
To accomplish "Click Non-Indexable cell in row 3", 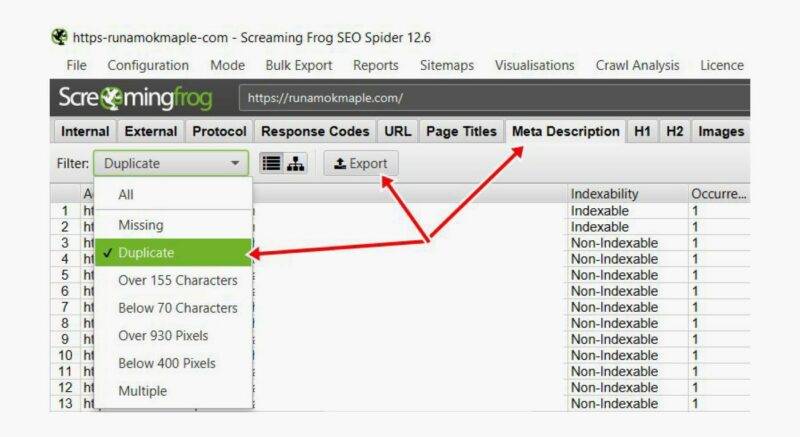I will (x=627, y=243).
